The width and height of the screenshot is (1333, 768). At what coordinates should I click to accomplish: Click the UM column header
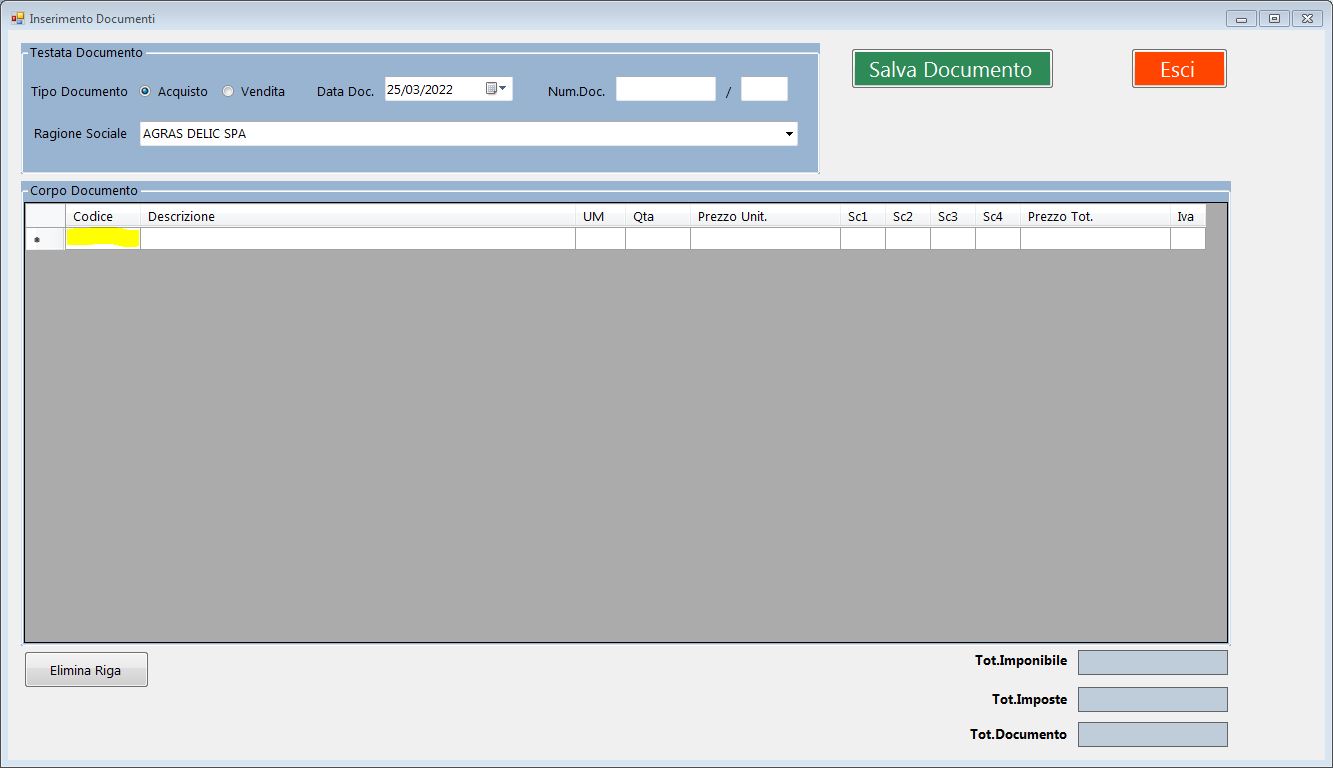pyautogui.click(x=600, y=216)
